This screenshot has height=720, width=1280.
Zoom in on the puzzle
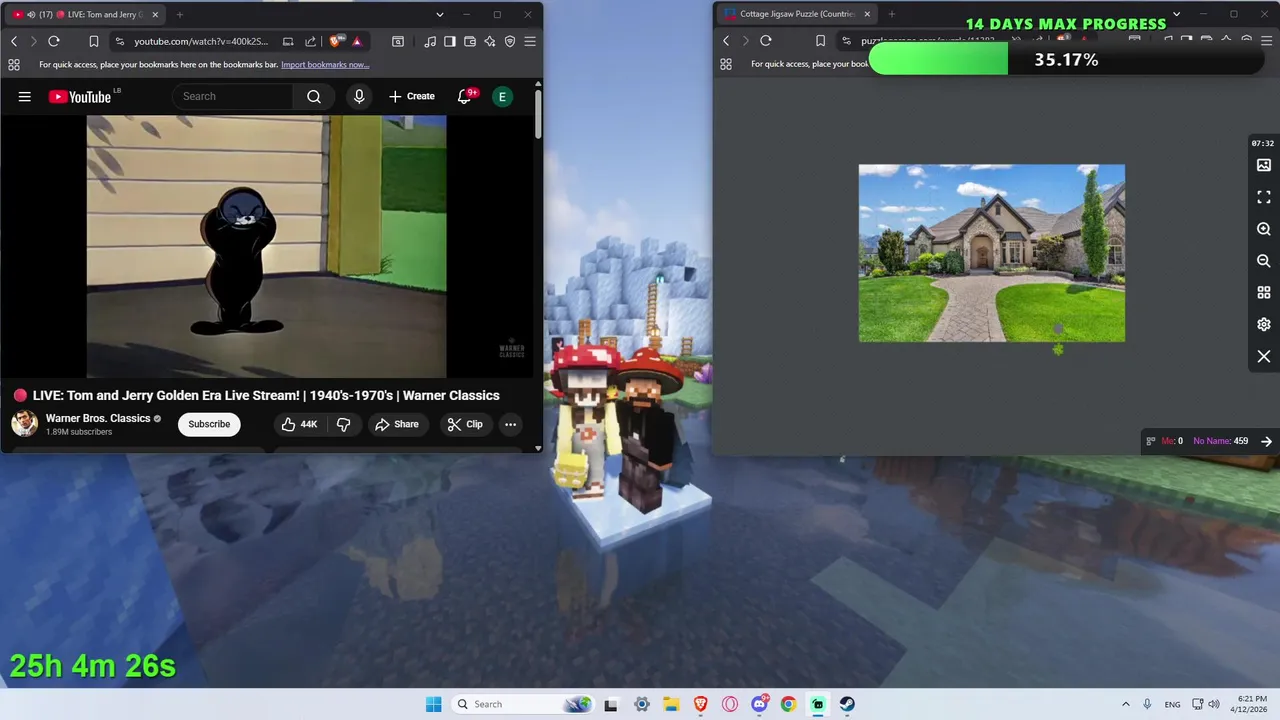click(1264, 229)
